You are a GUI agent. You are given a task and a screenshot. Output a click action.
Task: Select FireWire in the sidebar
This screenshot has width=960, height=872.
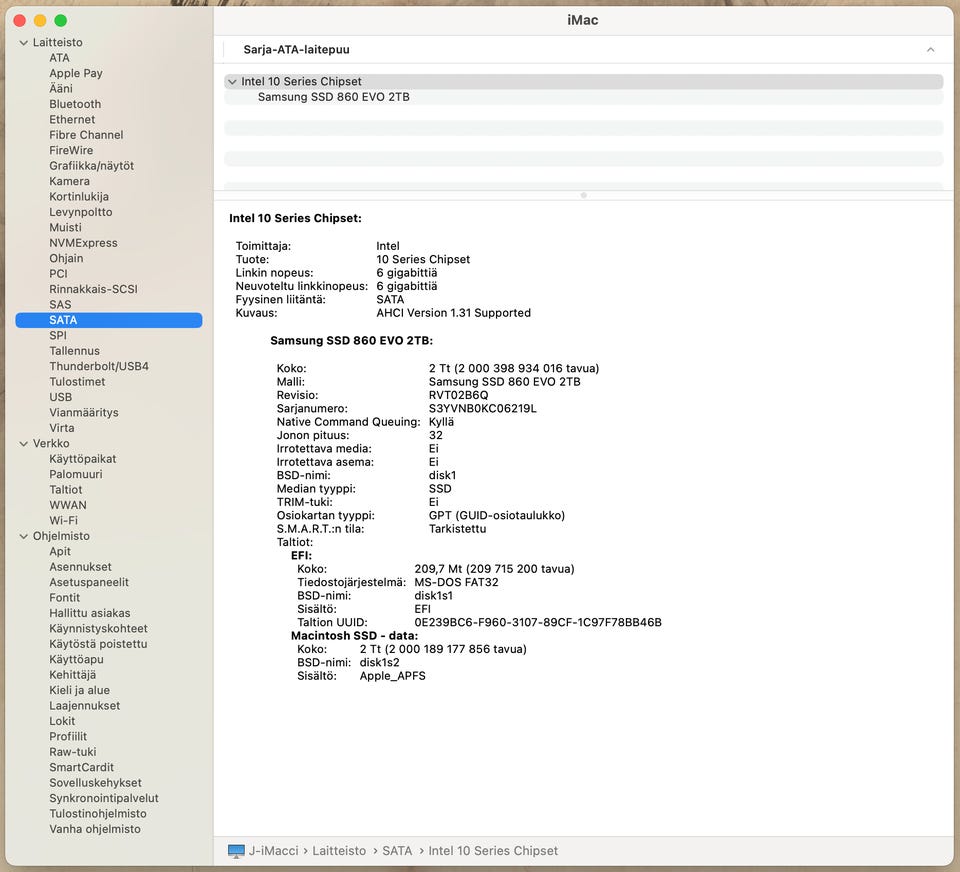71,150
